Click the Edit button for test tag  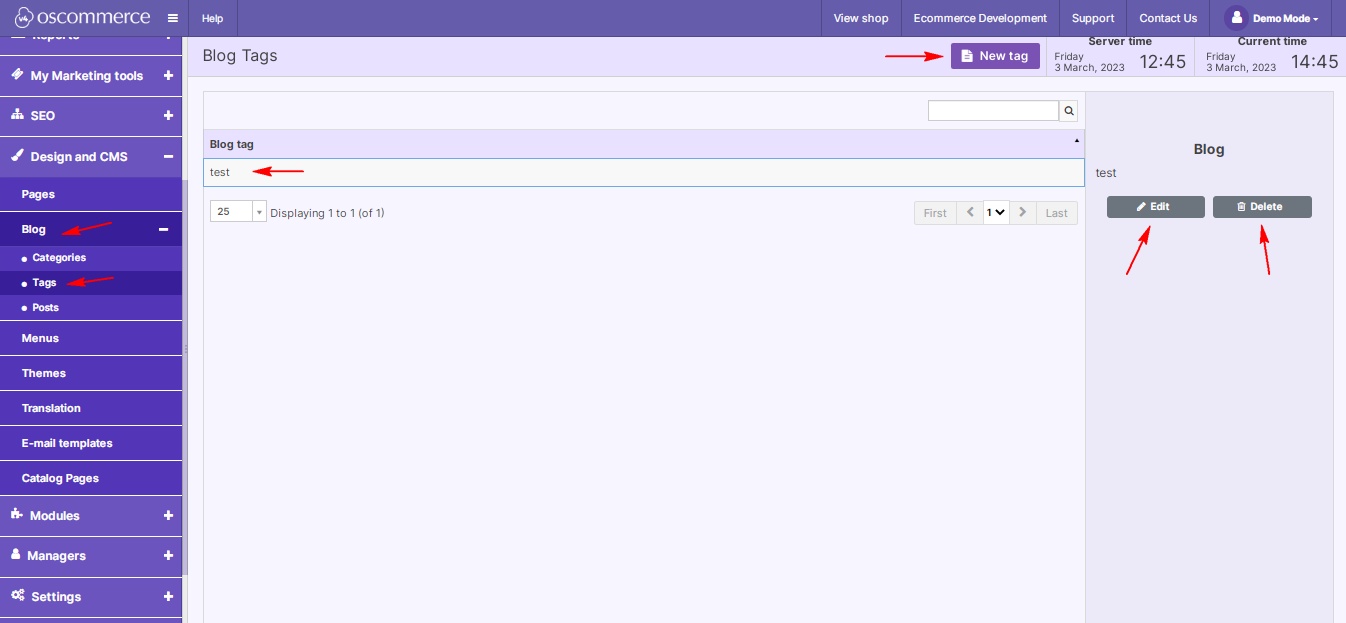[x=1155, y=207]
